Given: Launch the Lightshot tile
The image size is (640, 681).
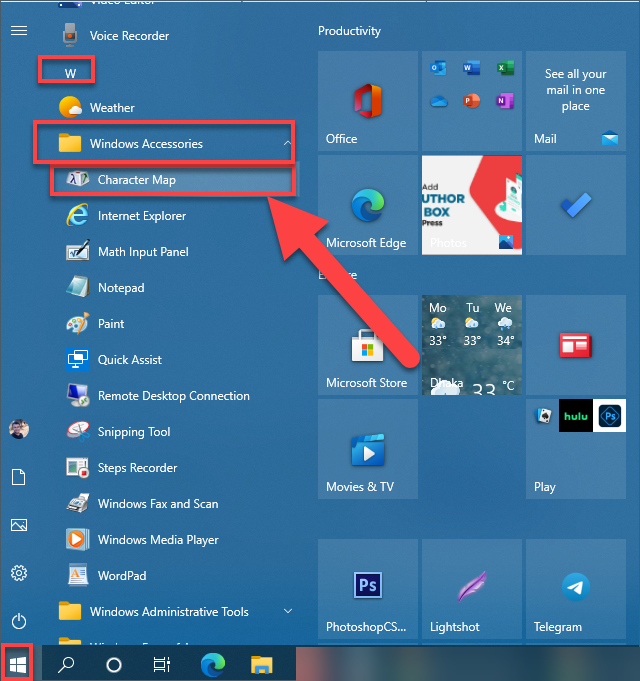Looking at the screenshot, I should point(472,589).
